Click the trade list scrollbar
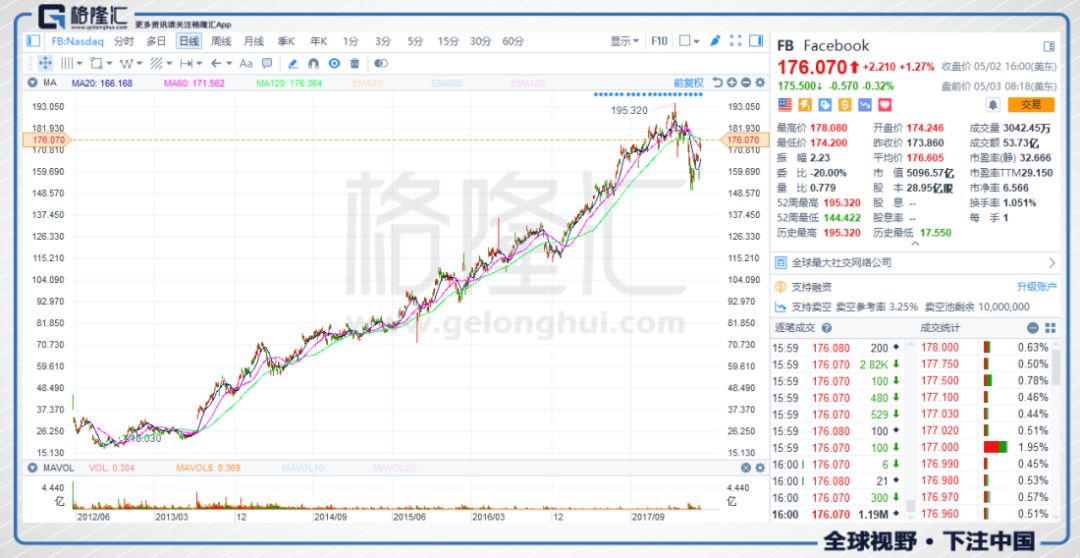The height and width of the screenshot is (558, 1080). (911, 506)
